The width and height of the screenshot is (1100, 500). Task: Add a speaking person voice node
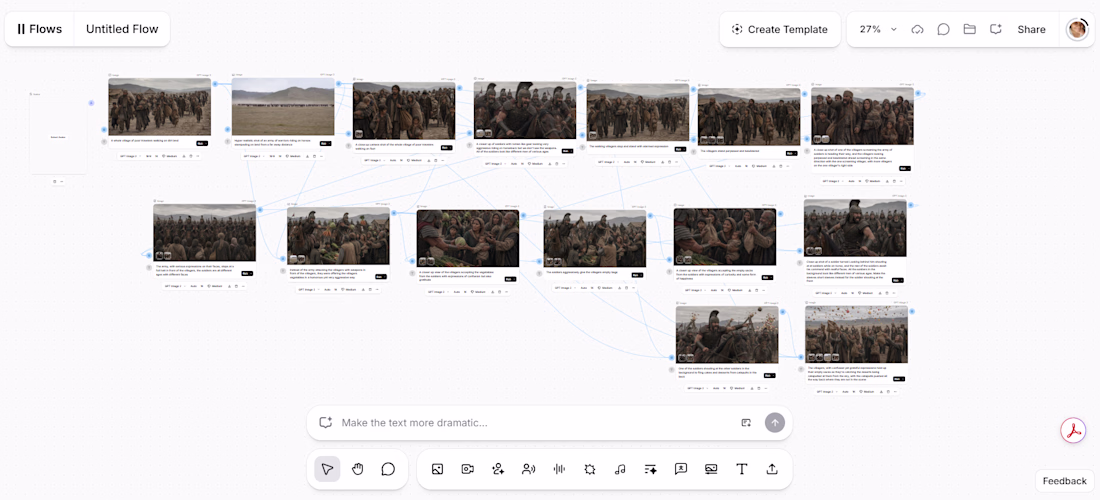pyautogui.click(x=528, y=469)
